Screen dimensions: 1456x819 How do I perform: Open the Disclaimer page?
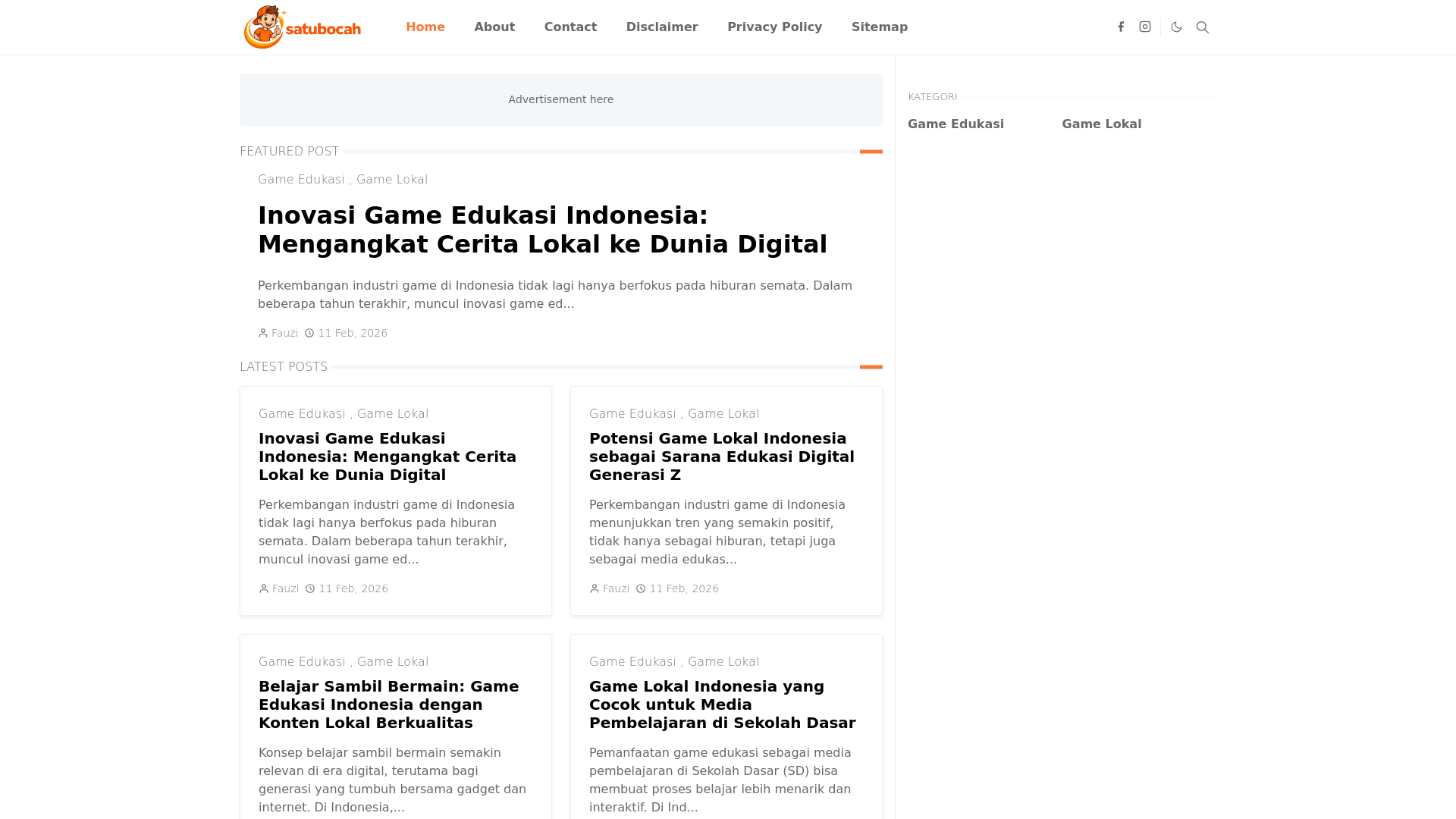point(662,27)
